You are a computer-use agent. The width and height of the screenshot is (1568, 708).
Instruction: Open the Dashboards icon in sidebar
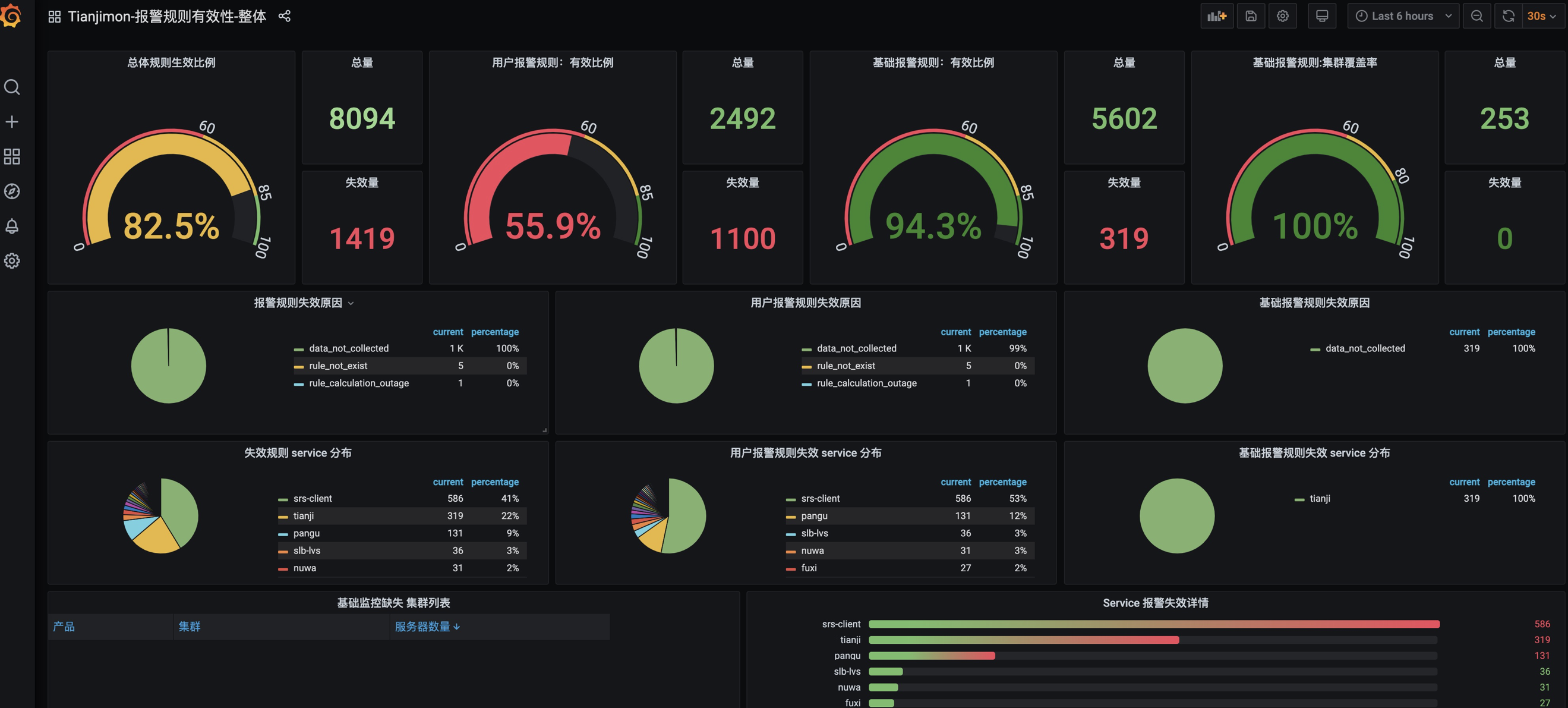pos(11,156)
